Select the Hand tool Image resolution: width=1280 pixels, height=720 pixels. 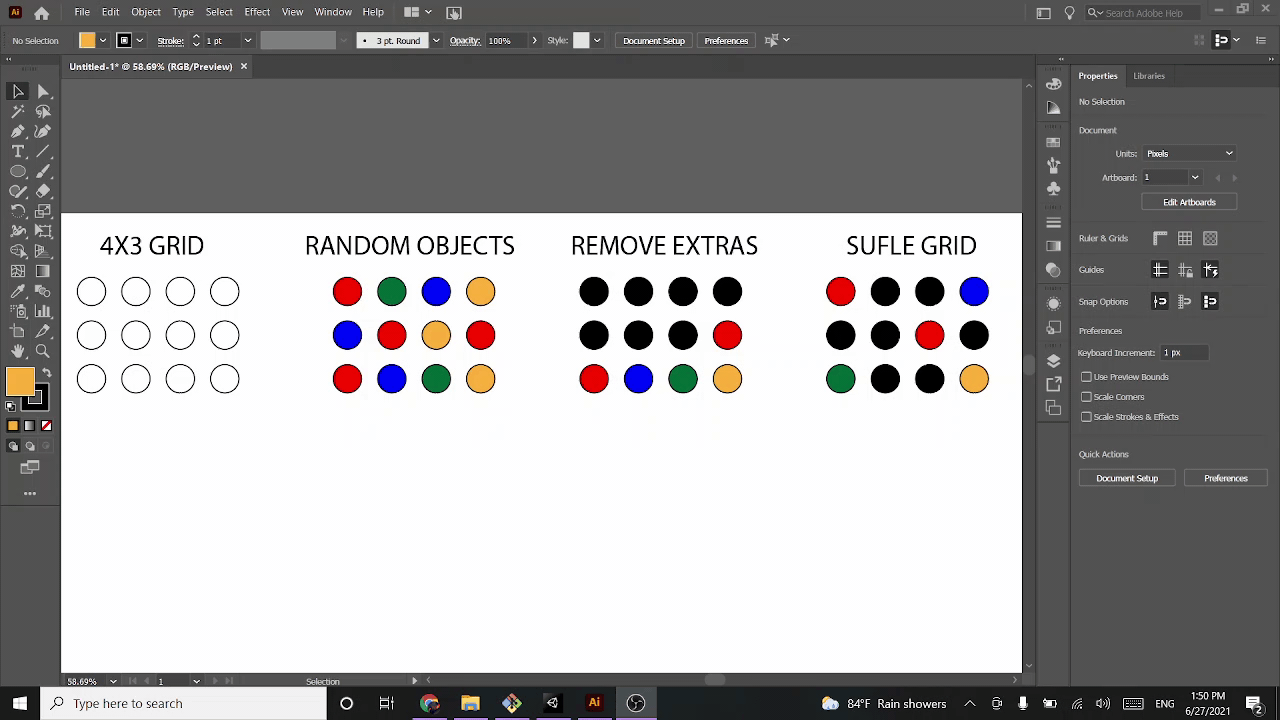(18, 351)
